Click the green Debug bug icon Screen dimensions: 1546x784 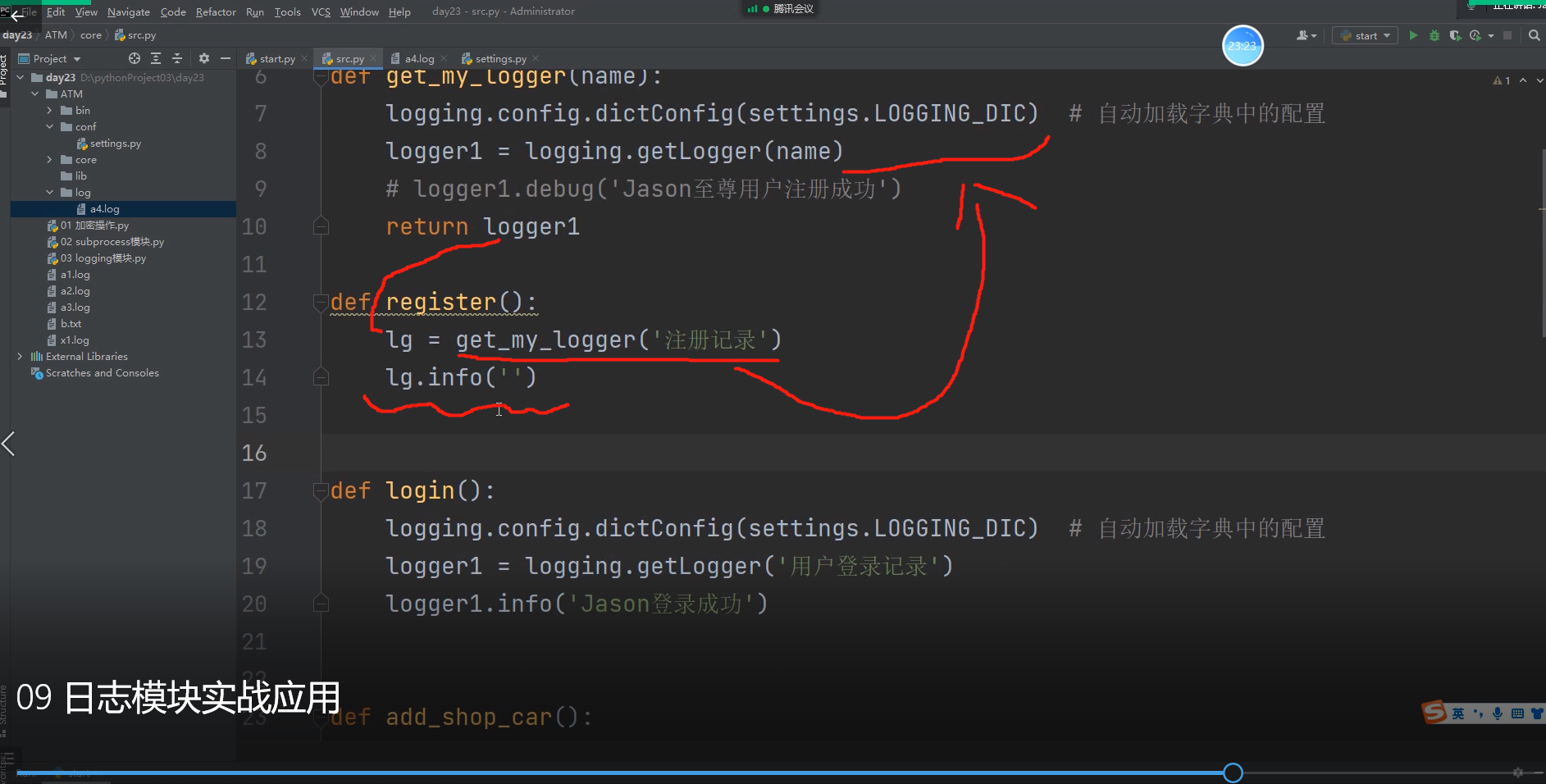coord(1434,35)
